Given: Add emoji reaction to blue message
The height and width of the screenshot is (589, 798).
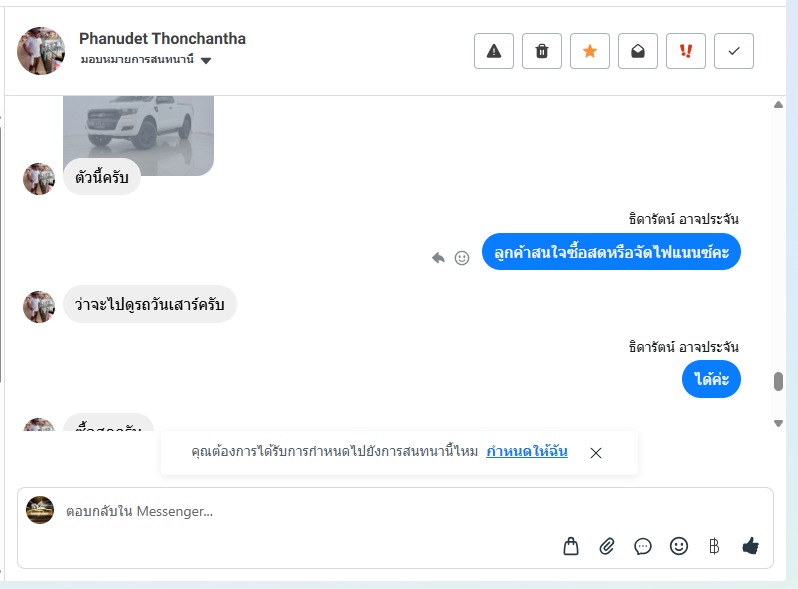Looking at the screenshot, I should (462, 258).
